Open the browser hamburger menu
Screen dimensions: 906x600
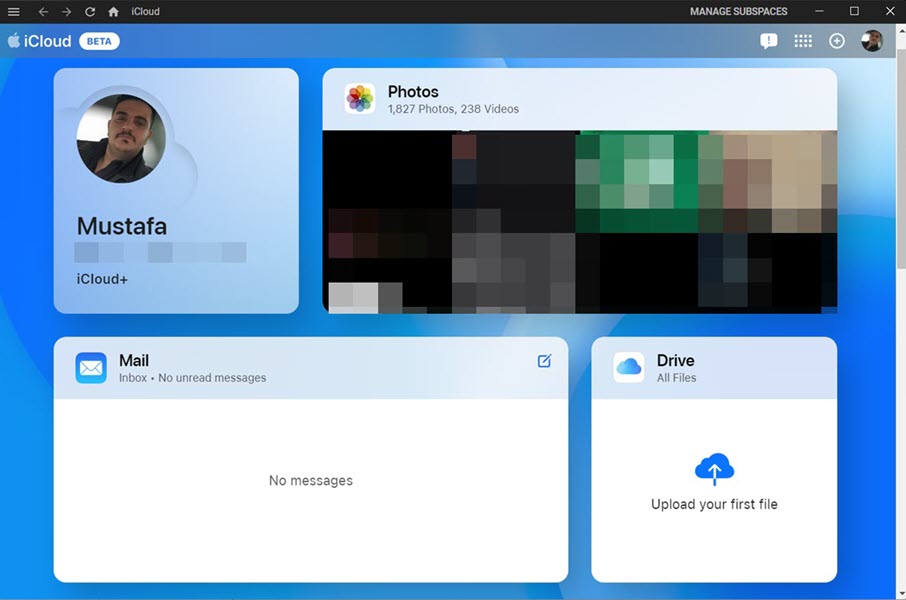tap(14, 11)
